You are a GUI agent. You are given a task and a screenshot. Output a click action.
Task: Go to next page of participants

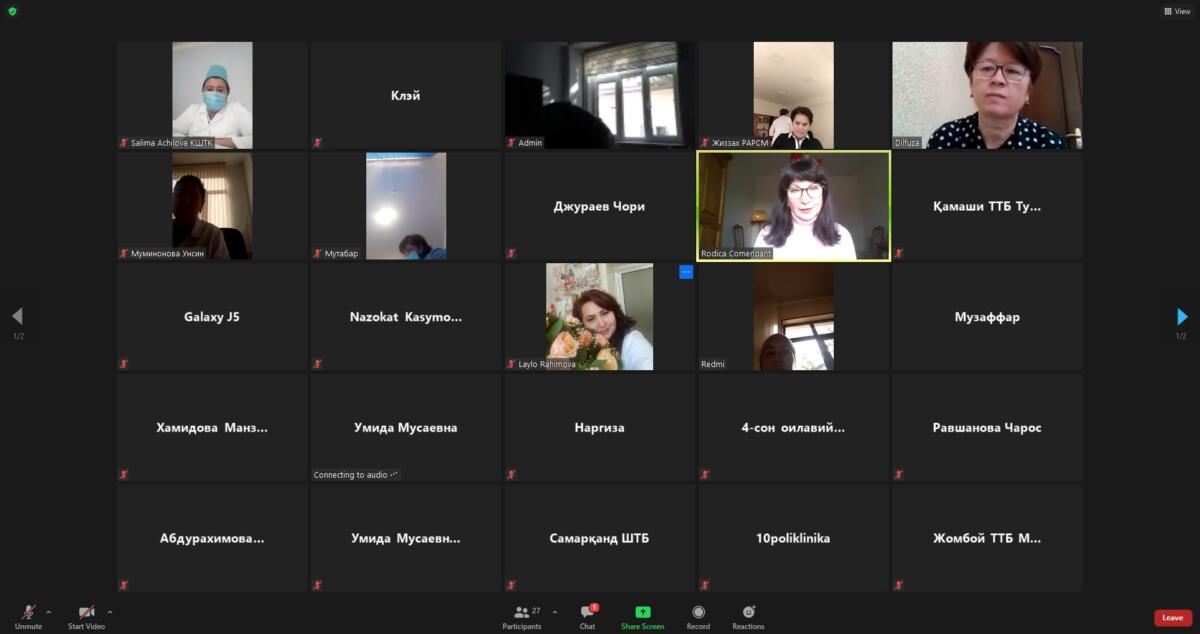[x=1182, y=317]
